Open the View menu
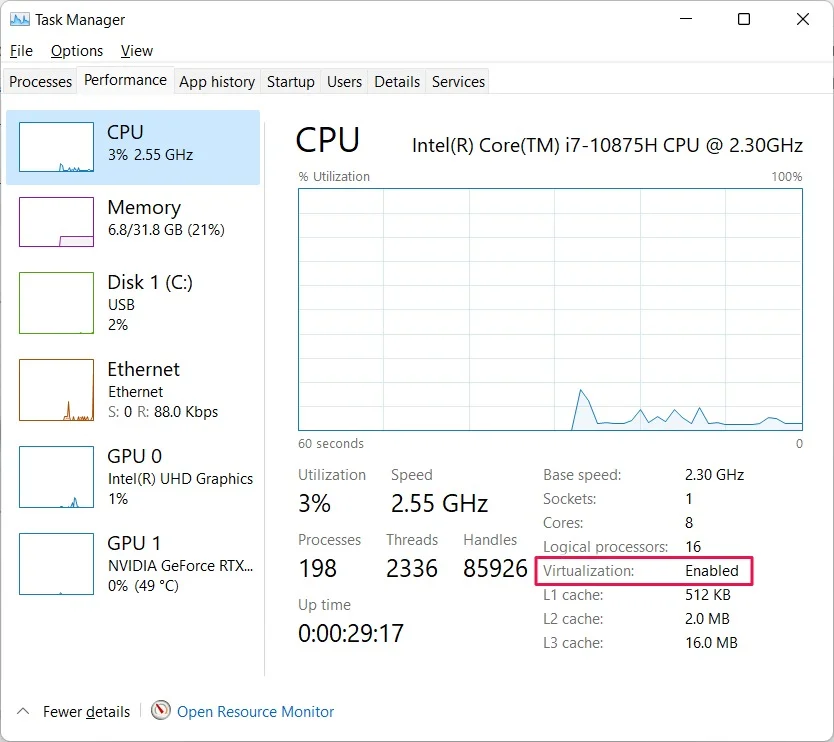Image resolution: width=834 pixels, height=742 pixels. (137, 51)
